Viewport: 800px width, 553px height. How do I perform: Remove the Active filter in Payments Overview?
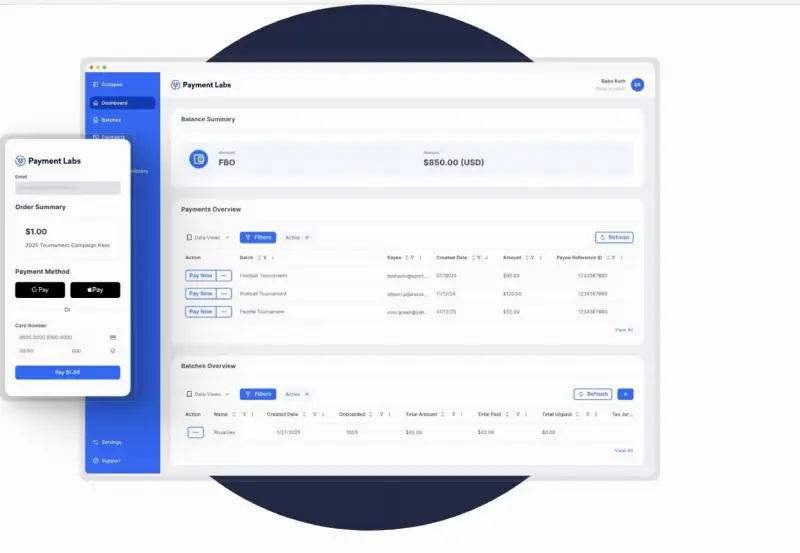(307, 237)
